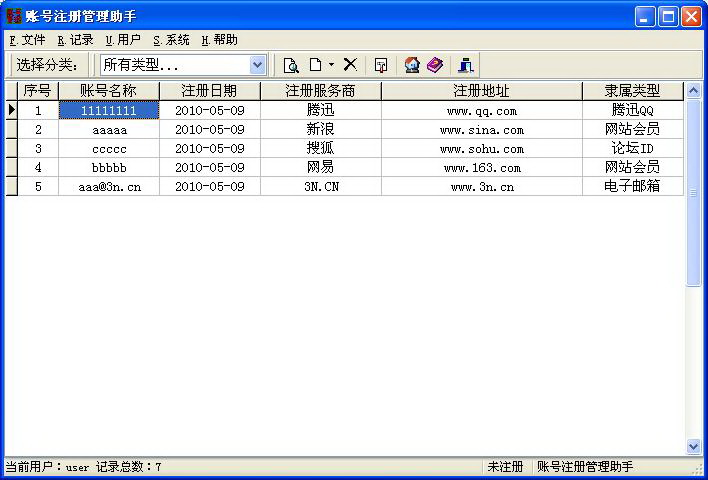Sort by the 账号名称 column header
This screenshot has width=708, height=480.
(108, 91)
